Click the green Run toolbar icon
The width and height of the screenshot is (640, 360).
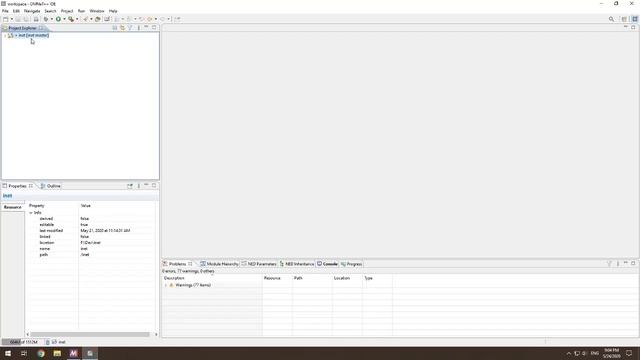point(58,19)
